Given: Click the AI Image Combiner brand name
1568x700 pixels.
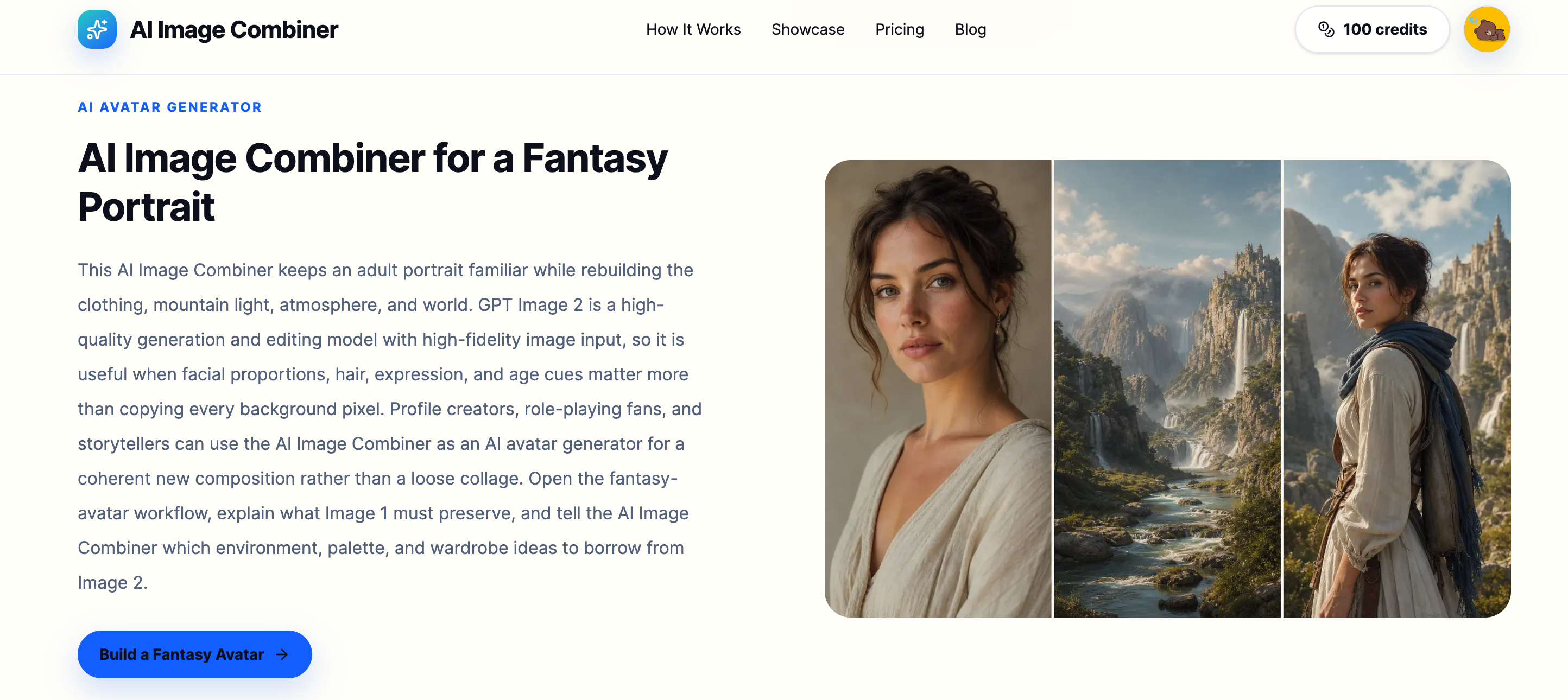Looking at the screenshot, I should (234, 29).
